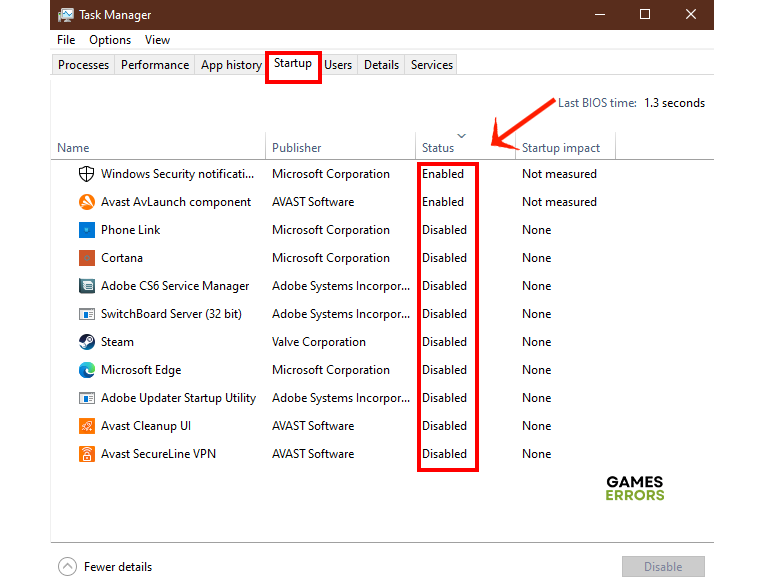Open the Options menu
The image size is (764, 586).
[110, 40]
